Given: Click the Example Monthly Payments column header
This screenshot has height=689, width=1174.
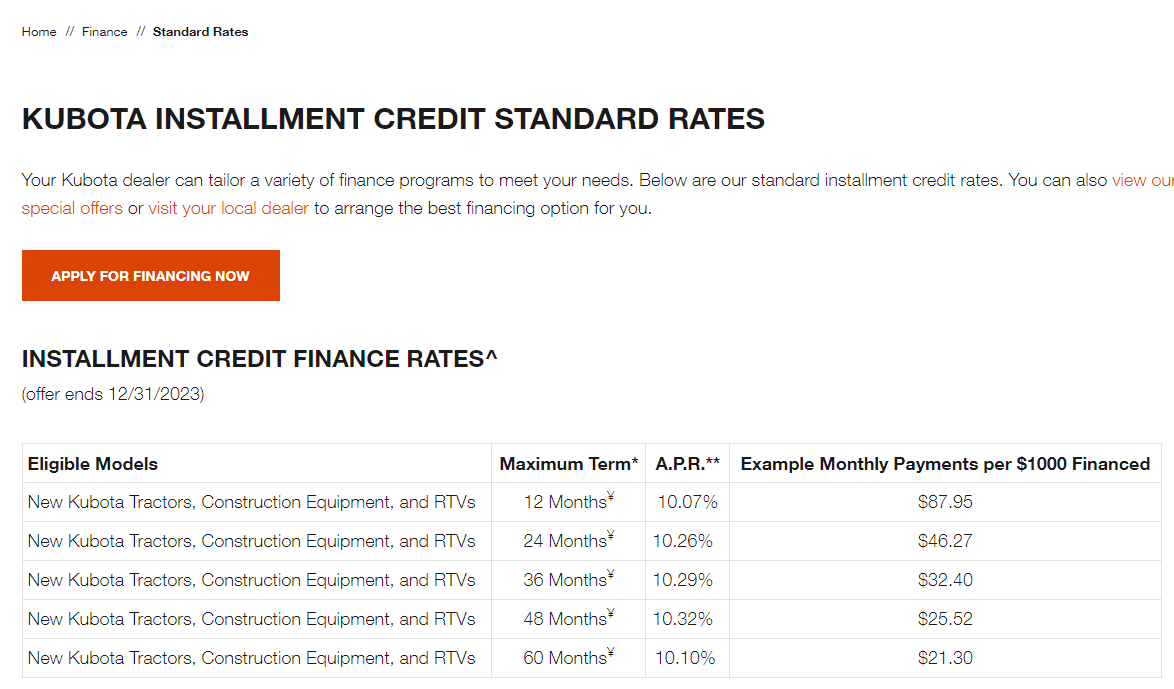Looking at the screenshot, I should click(x=945, y=464).
